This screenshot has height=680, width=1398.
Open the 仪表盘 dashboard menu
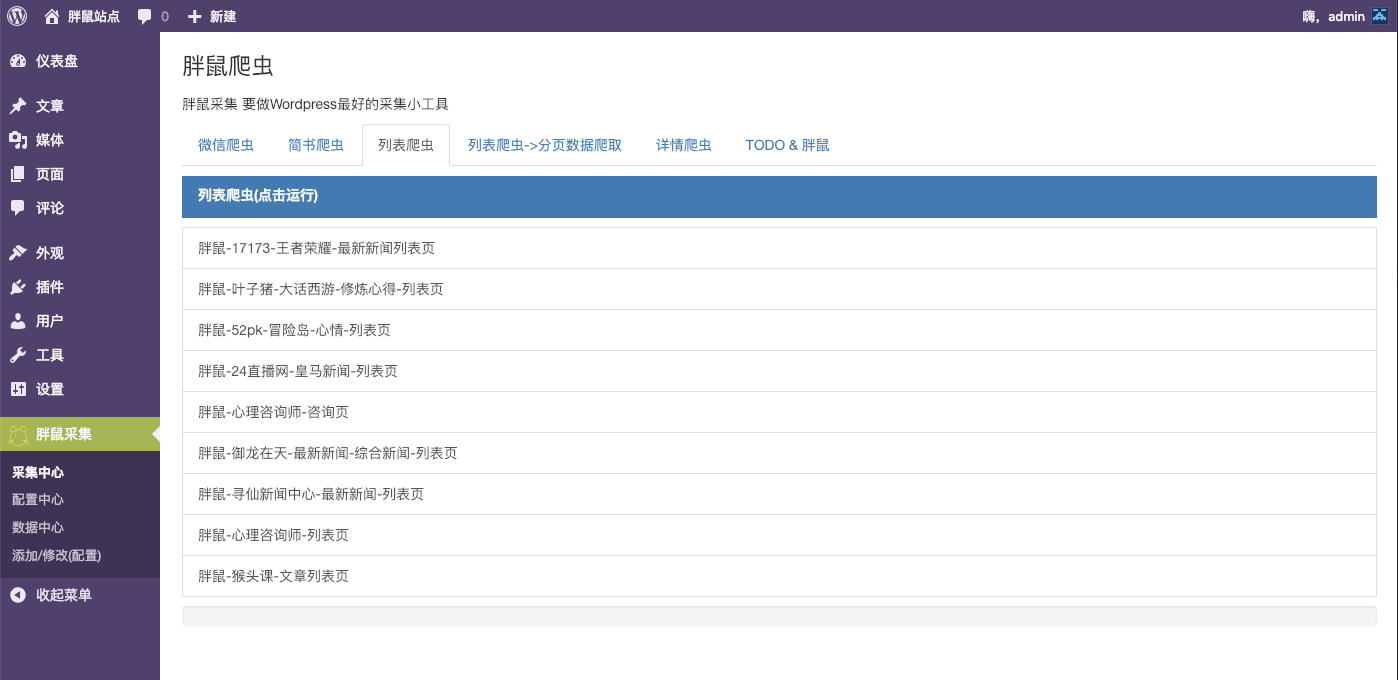[56, 61]
